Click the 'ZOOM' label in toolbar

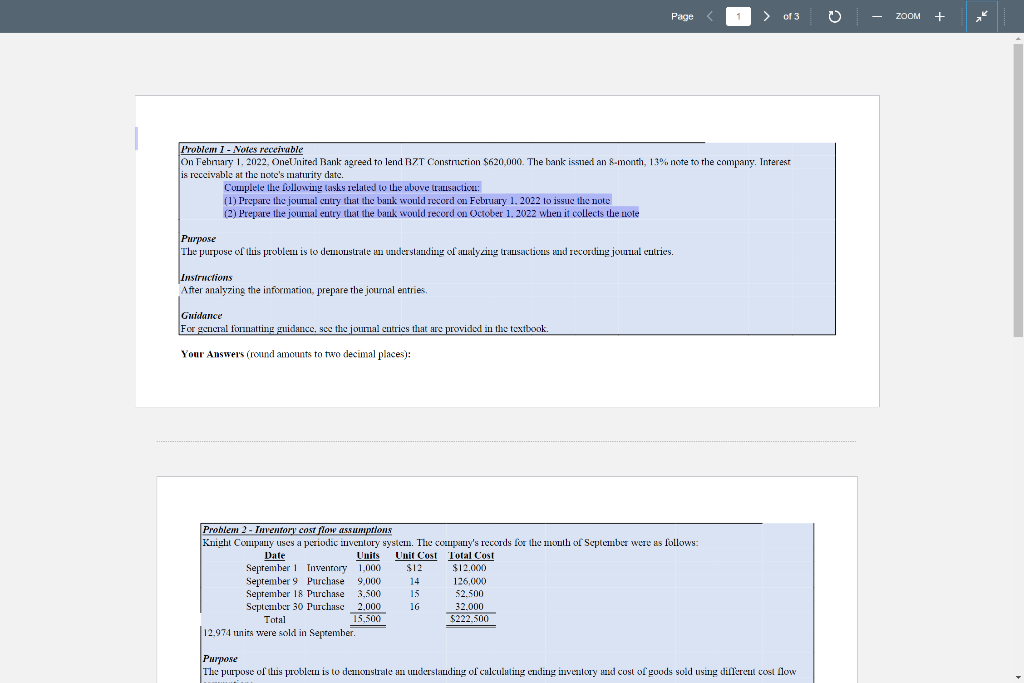[908, 16]
